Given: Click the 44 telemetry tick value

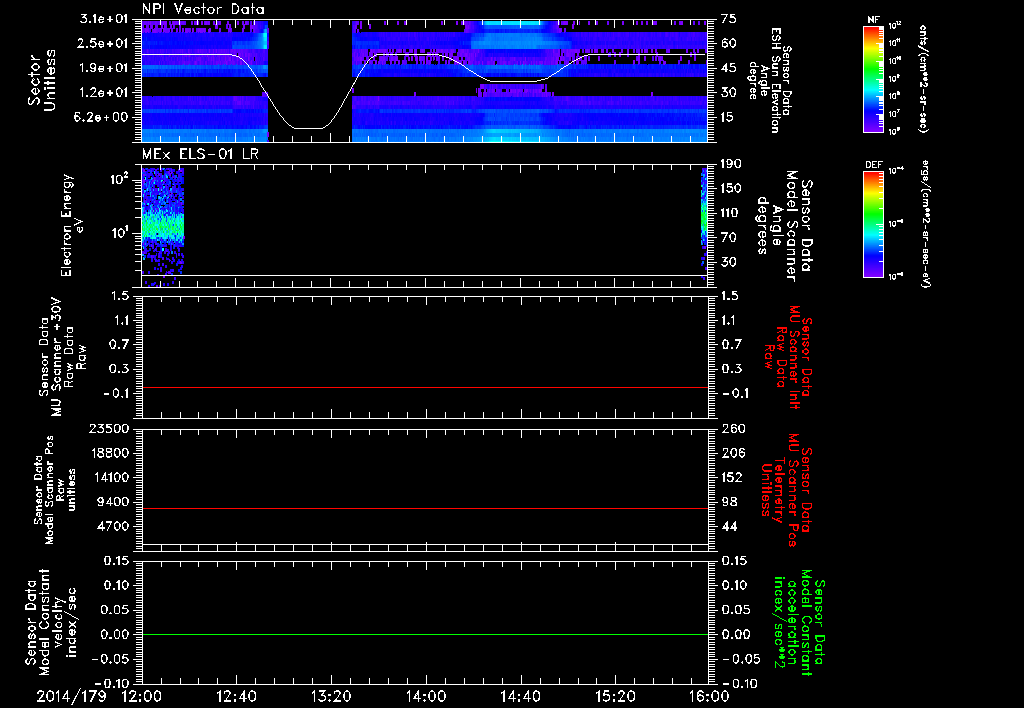Looking at the screenshot, I should 729,526.
